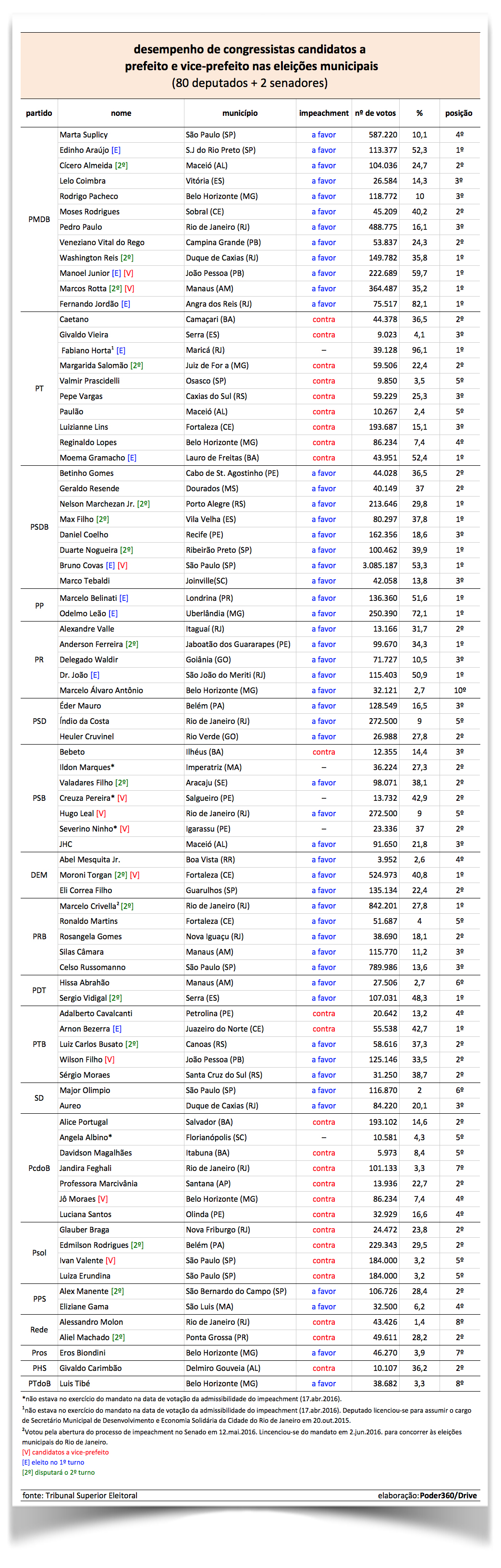Select the name Celso Russomanno
Image resolution: width=501 pixels, height=1568 pixels.
pyautogui.click(x=92, y=967)
